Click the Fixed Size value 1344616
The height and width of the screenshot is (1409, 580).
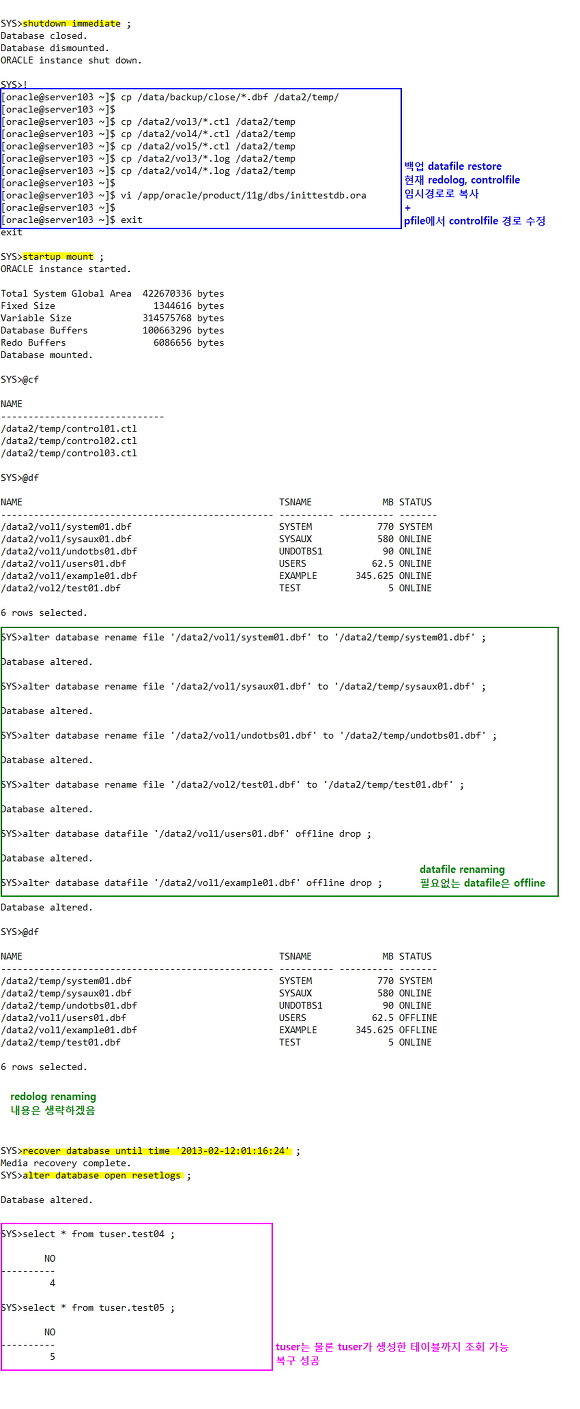point(172,306)
